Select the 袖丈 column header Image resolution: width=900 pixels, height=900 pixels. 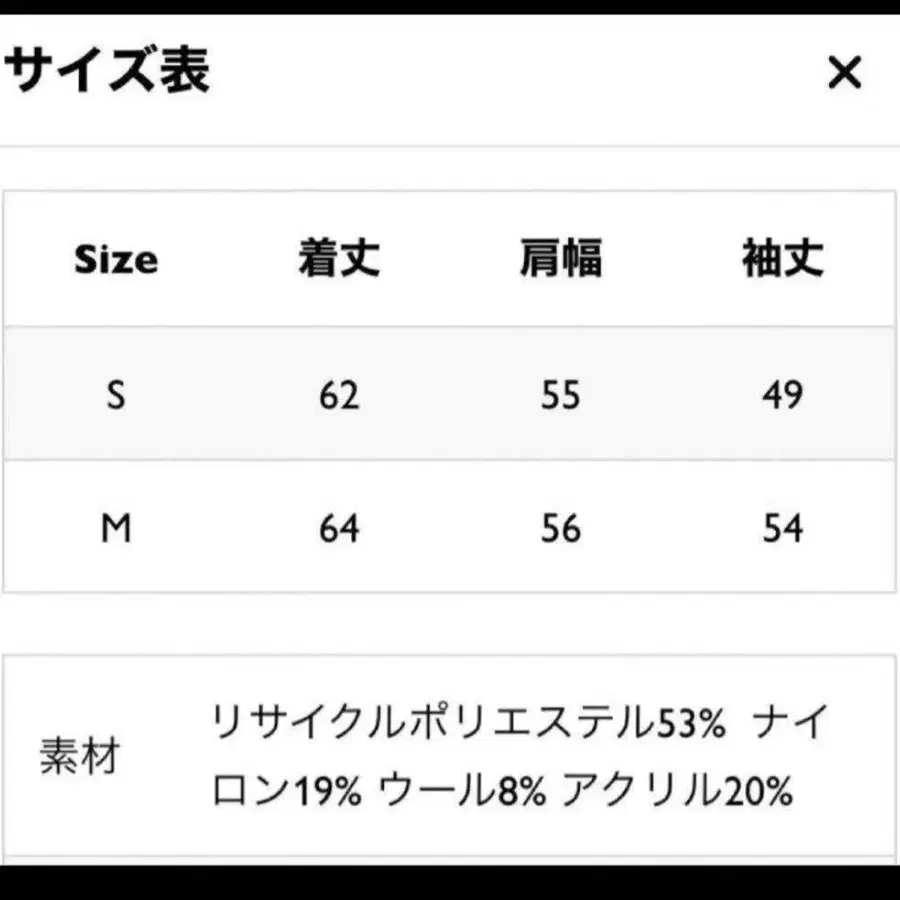782,260
